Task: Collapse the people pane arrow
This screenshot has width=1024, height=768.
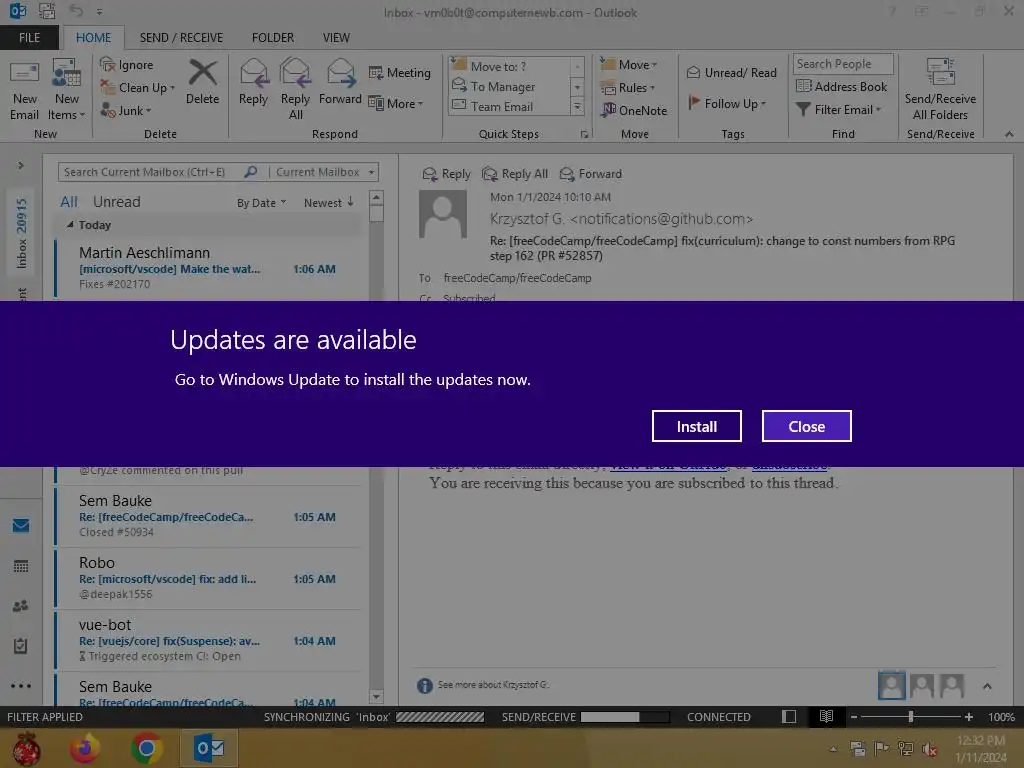Action: click(987, 686)
